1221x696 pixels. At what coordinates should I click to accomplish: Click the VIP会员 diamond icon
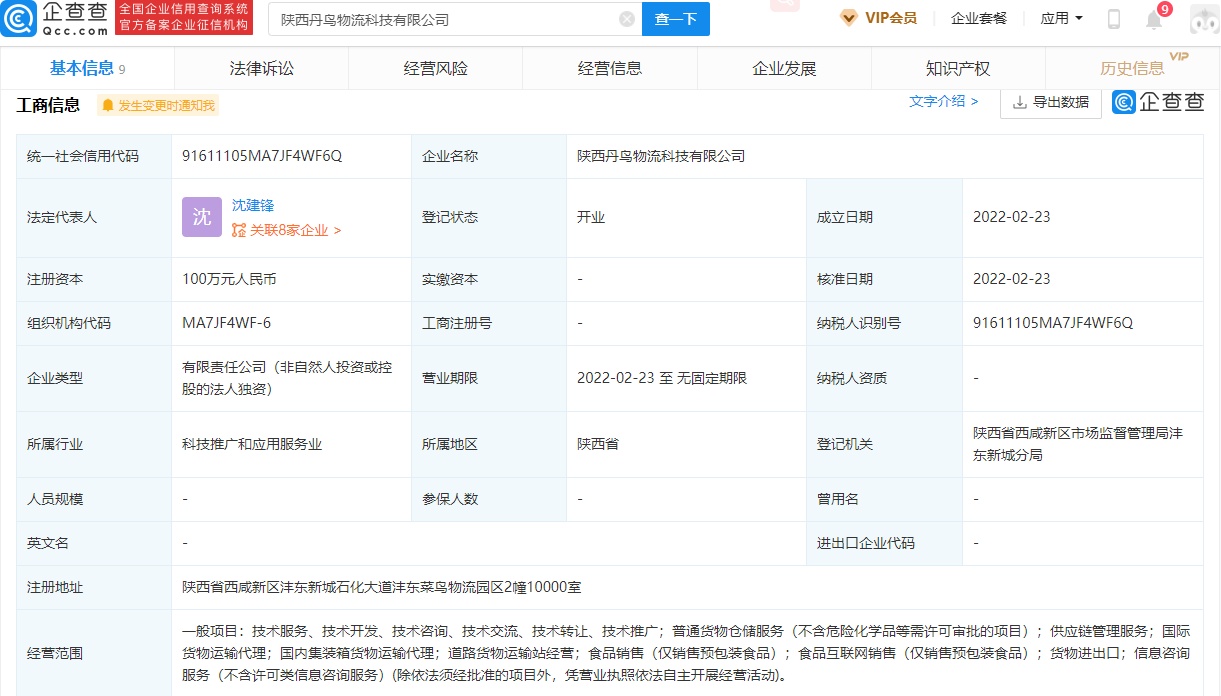(x=848, y=18)
